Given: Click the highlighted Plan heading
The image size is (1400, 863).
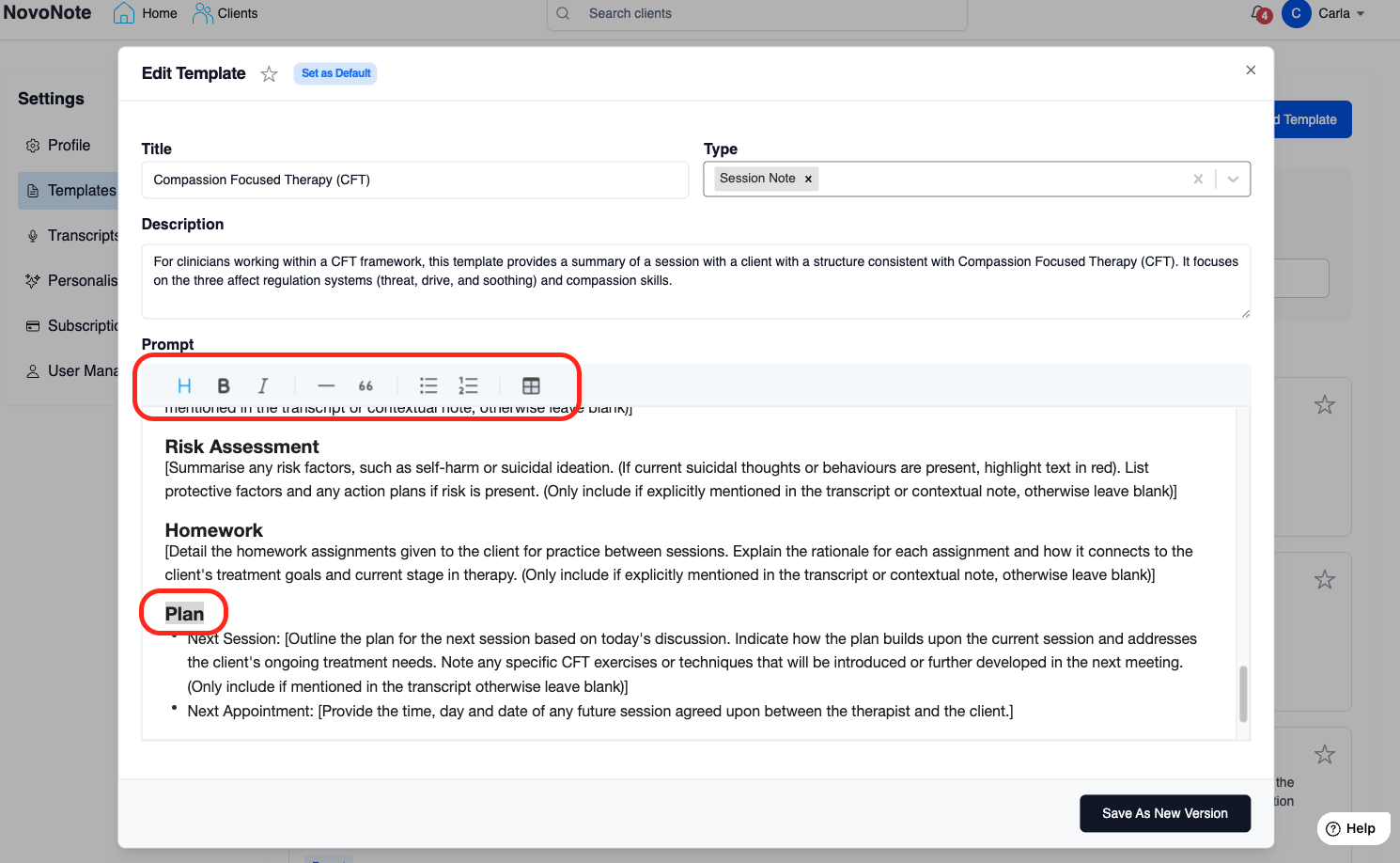Looking at the screenshot, I should pos(184,614).
